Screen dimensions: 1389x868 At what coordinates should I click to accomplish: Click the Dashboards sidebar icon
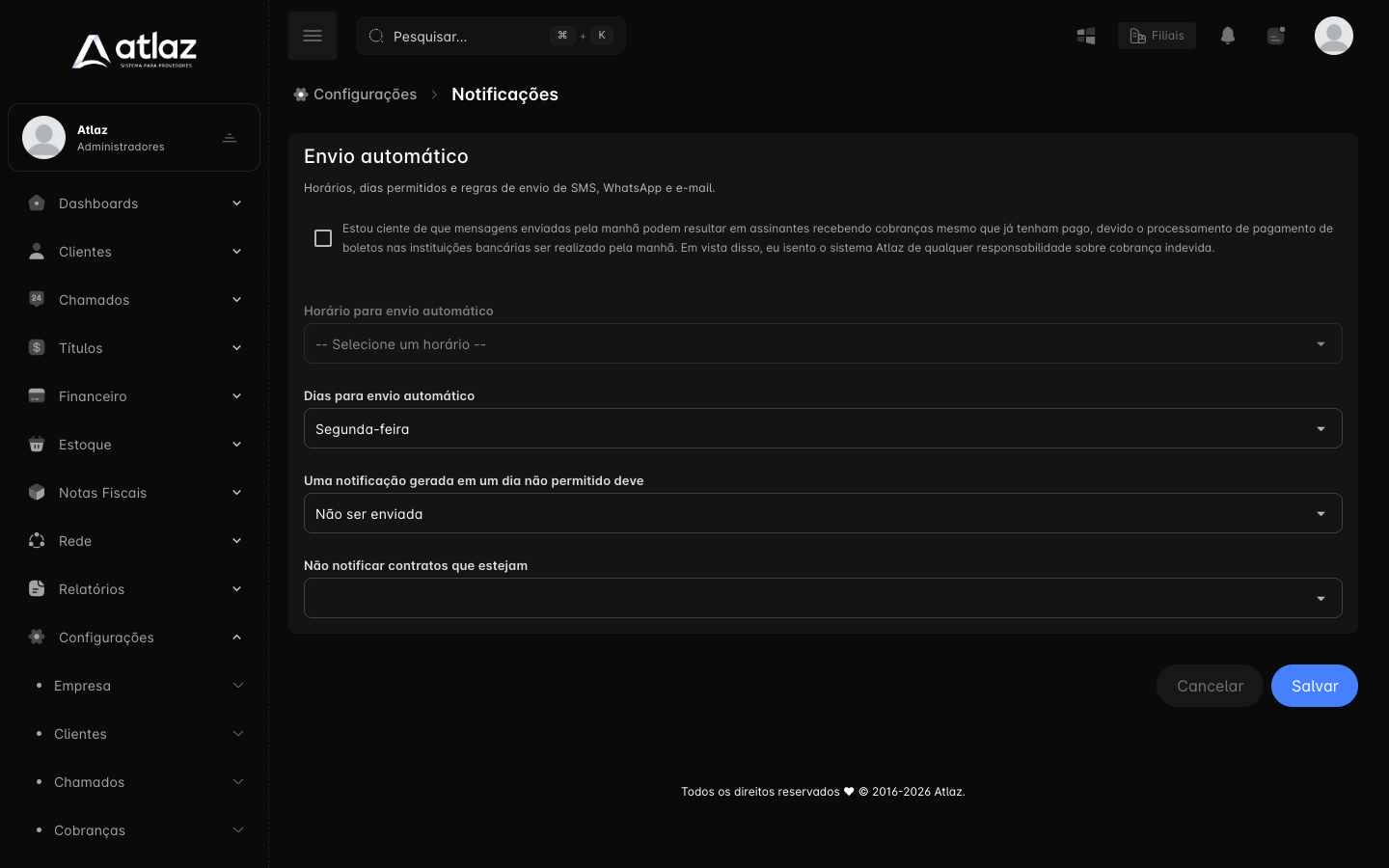(37, 203)
